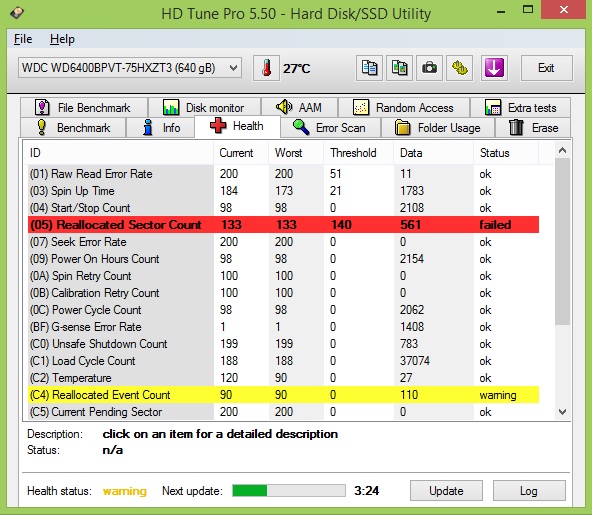Select the Reallocated Event Count warning row
The height and width of the screenshot is (515, 592).
pos(283,395)
